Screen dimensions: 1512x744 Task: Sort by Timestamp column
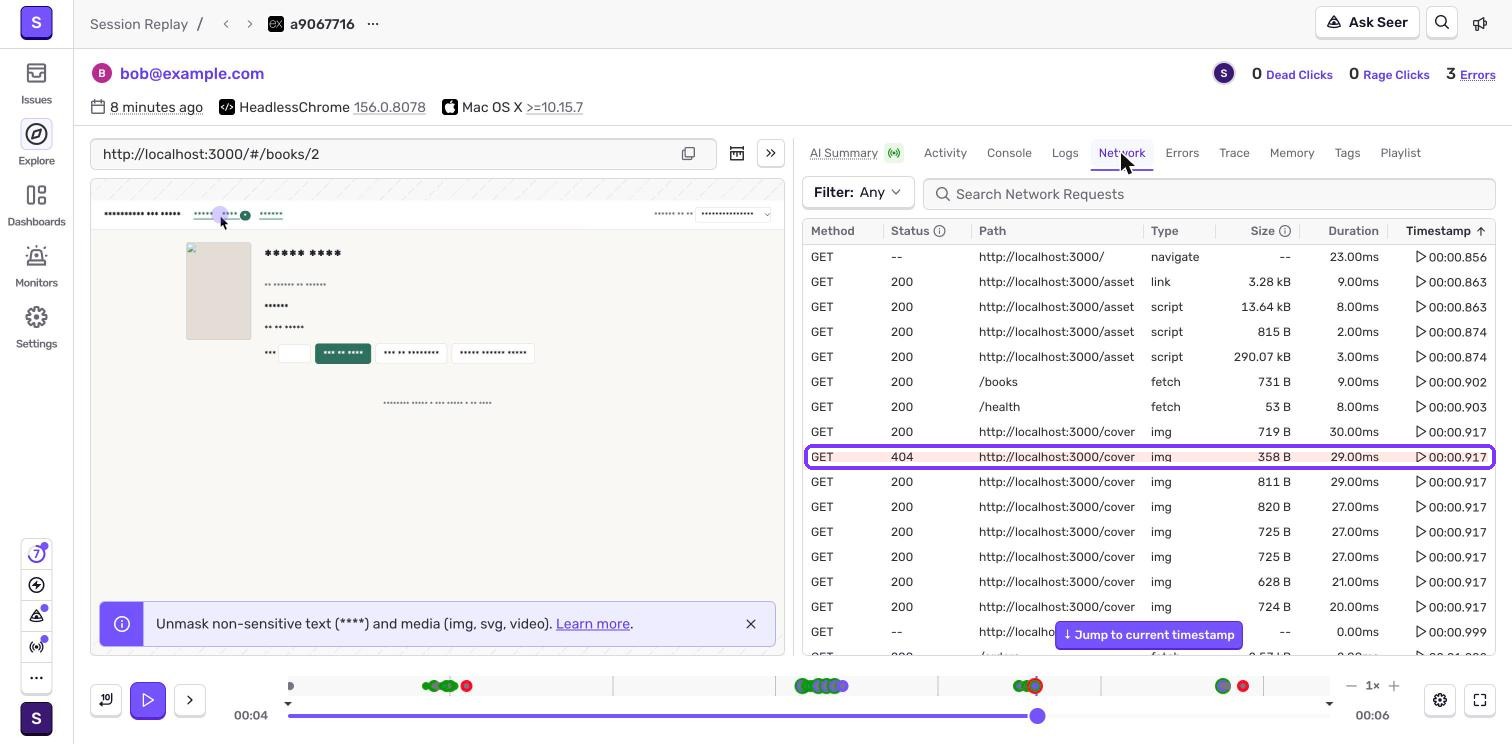1445,231
